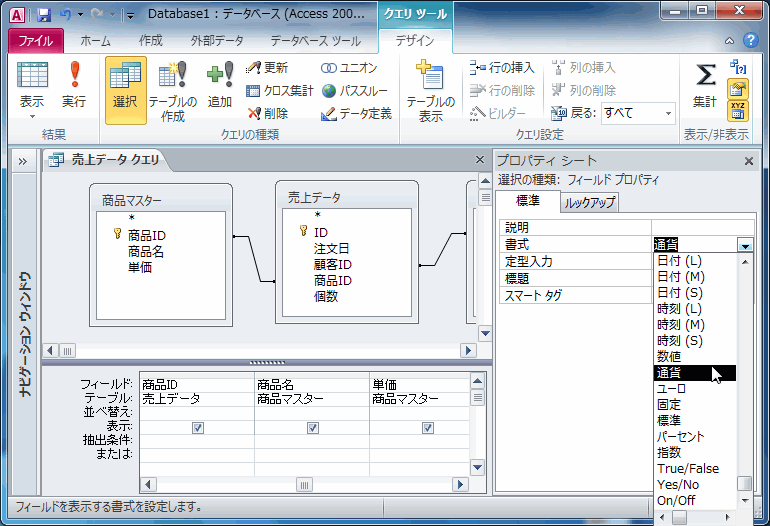Select 日付 (L) in format list
The height and width of the screenshot is (526, 770).
point(695,260)
